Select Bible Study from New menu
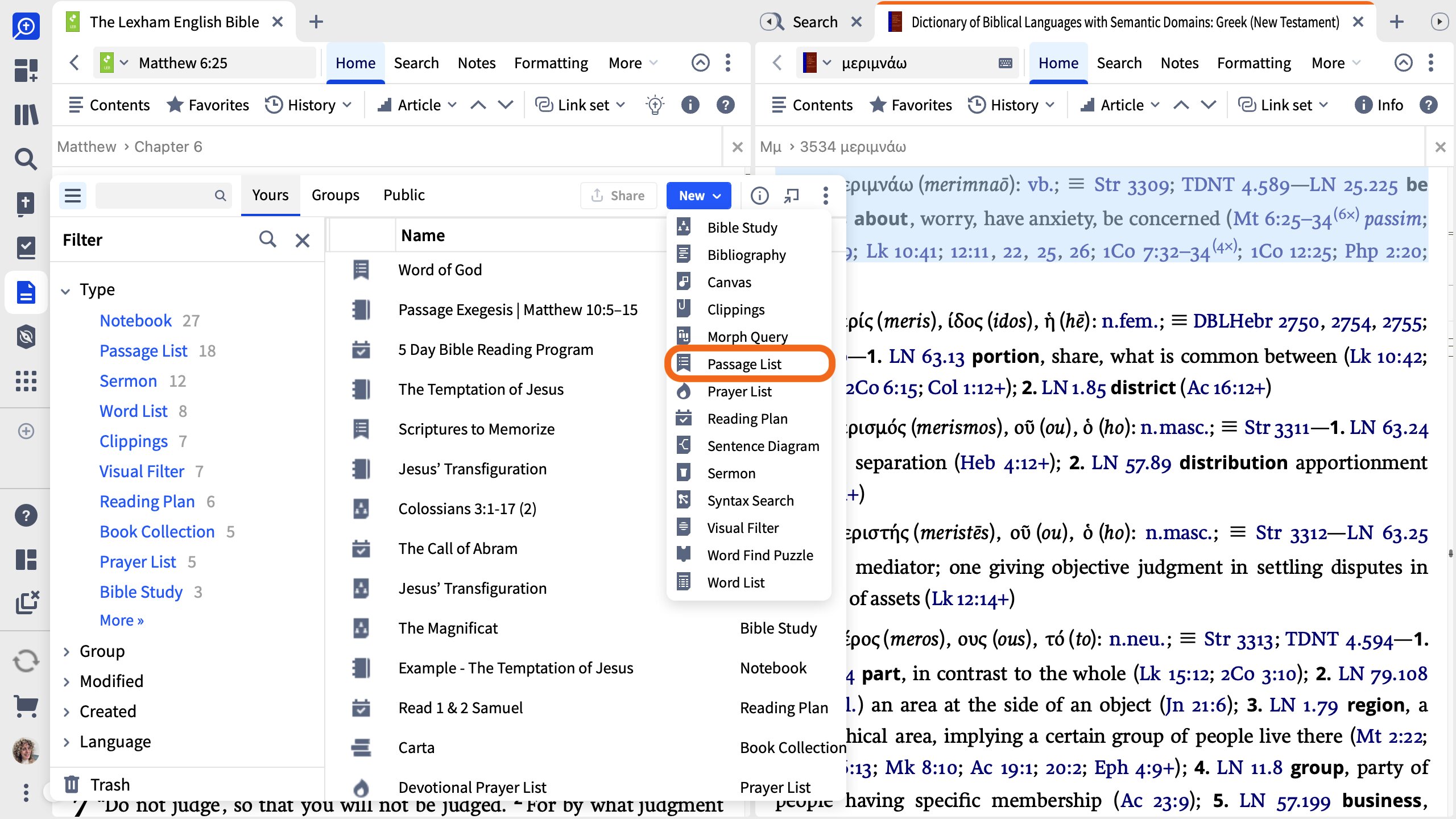 coord(749,227)
